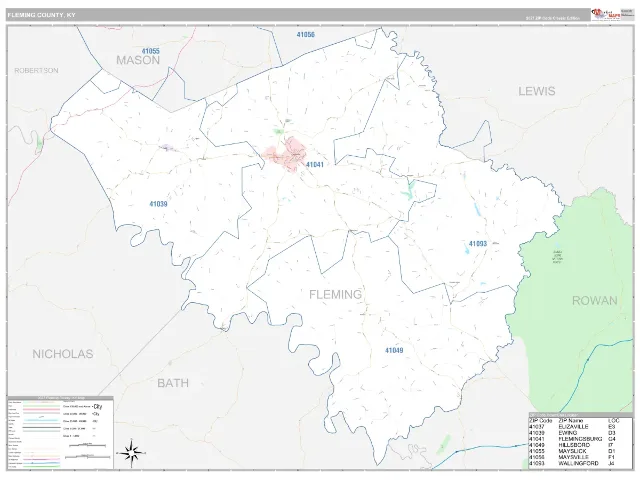Click the ZIP Name column header
The image size is (640, 480).
[x=571, y=420]
